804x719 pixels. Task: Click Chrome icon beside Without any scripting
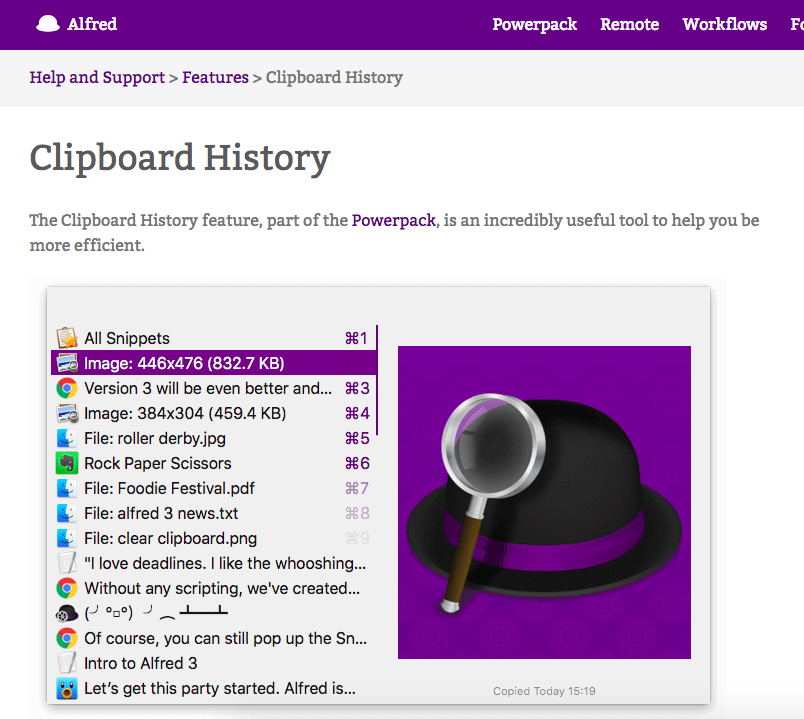pos(67,588)
